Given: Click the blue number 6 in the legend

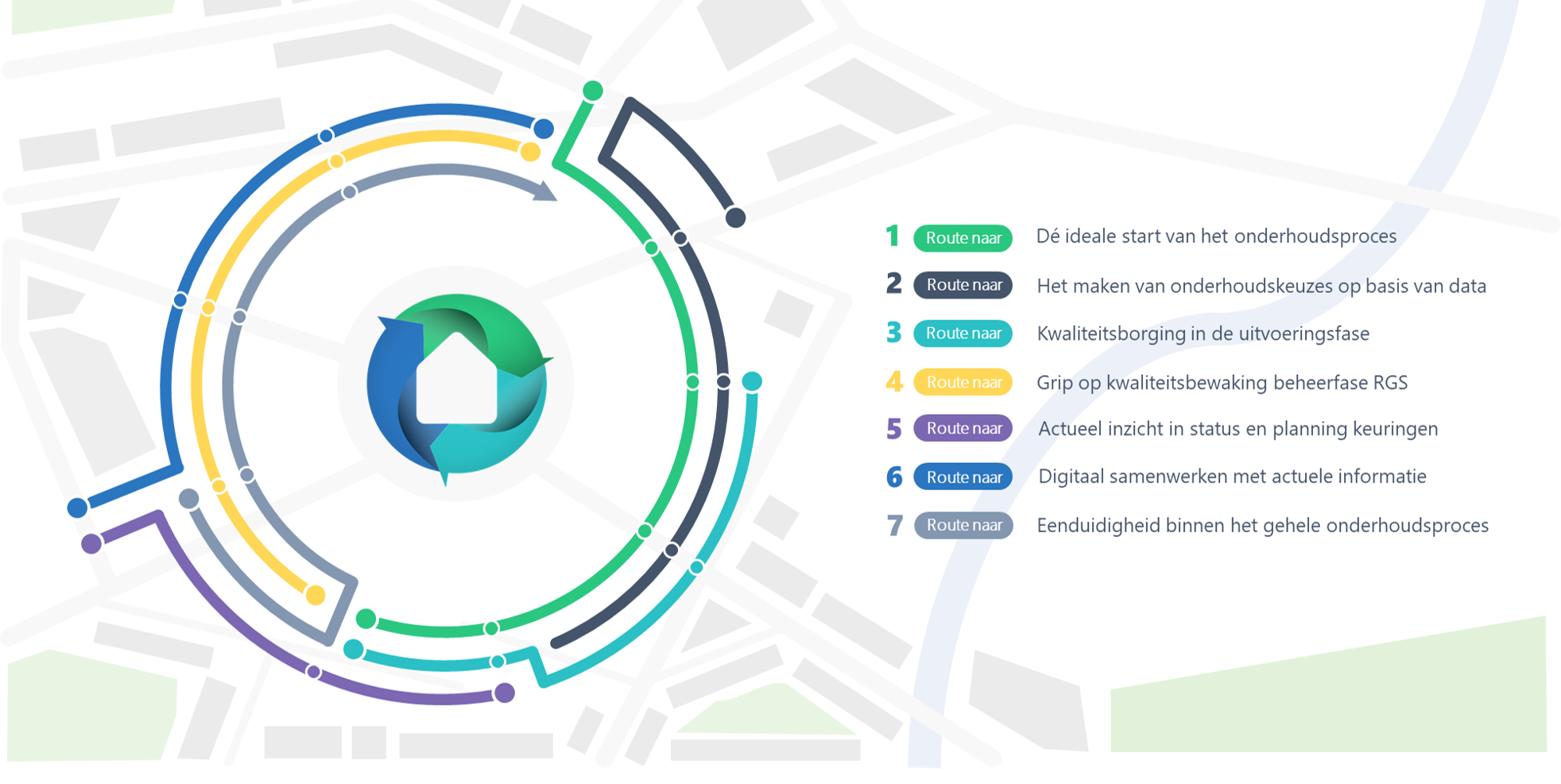Looking at the screenshot, I should point(894,477).
